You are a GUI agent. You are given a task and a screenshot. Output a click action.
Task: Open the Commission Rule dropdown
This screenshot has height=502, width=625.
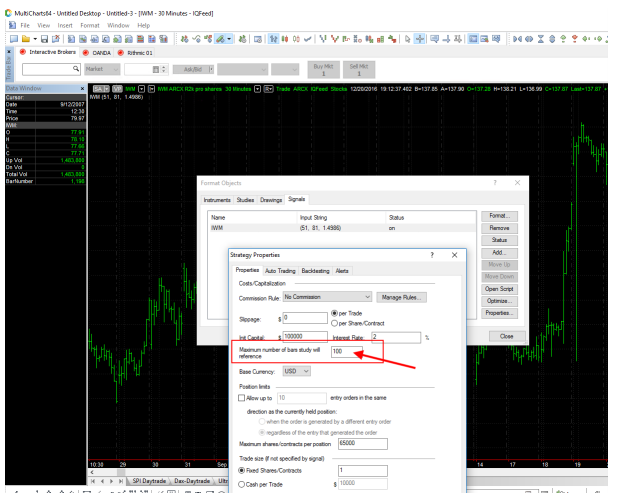click(327, 297)
